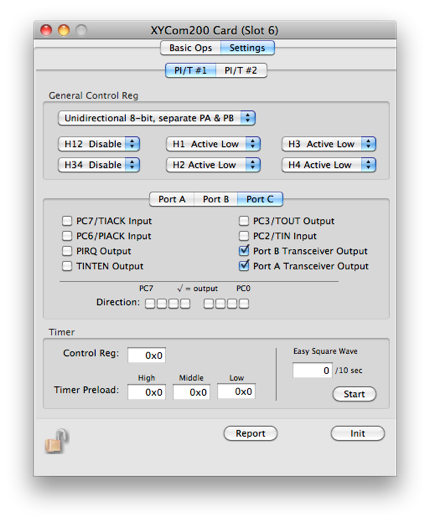
Task: Click the padlock icon to lock settings
Action: point(56,441)
